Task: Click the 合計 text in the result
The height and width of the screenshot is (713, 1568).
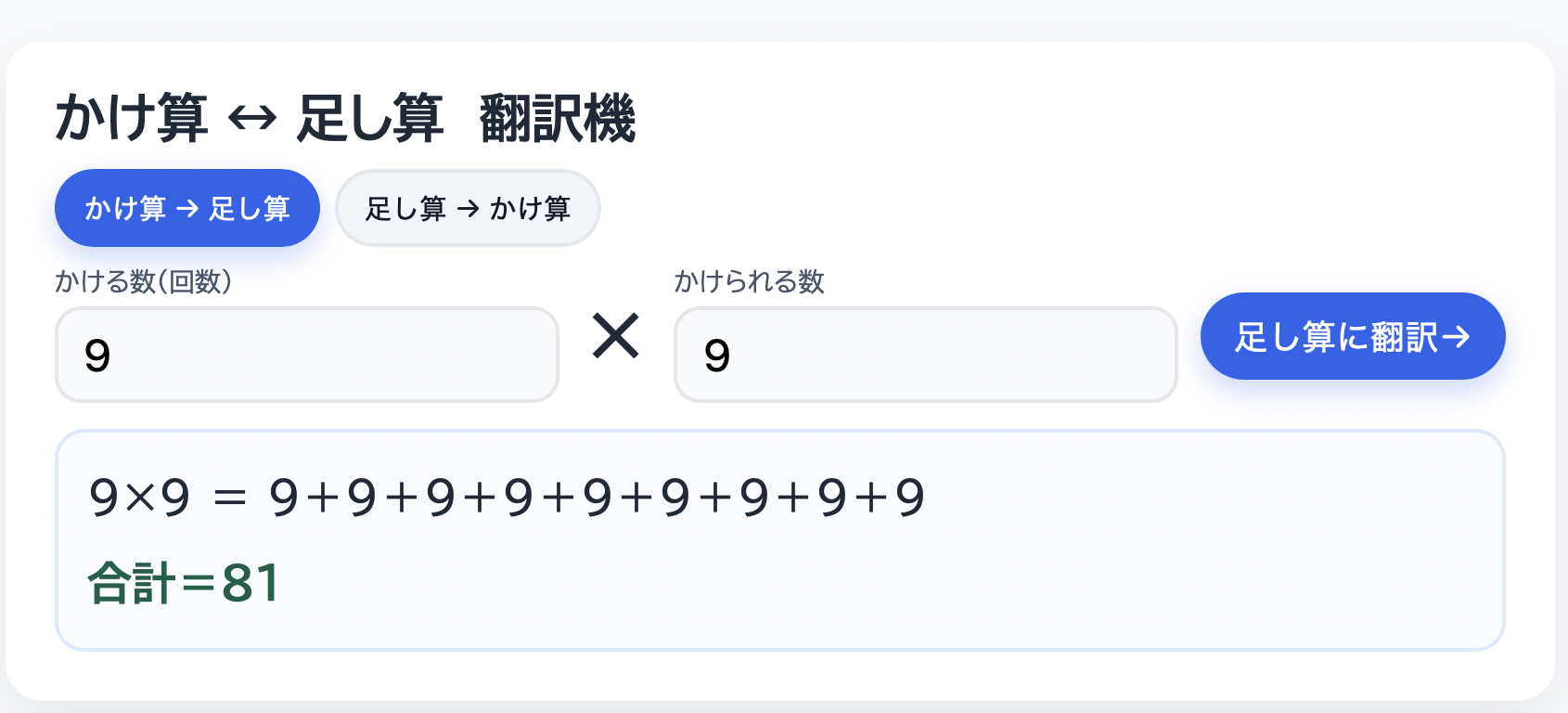Action: 132,584
